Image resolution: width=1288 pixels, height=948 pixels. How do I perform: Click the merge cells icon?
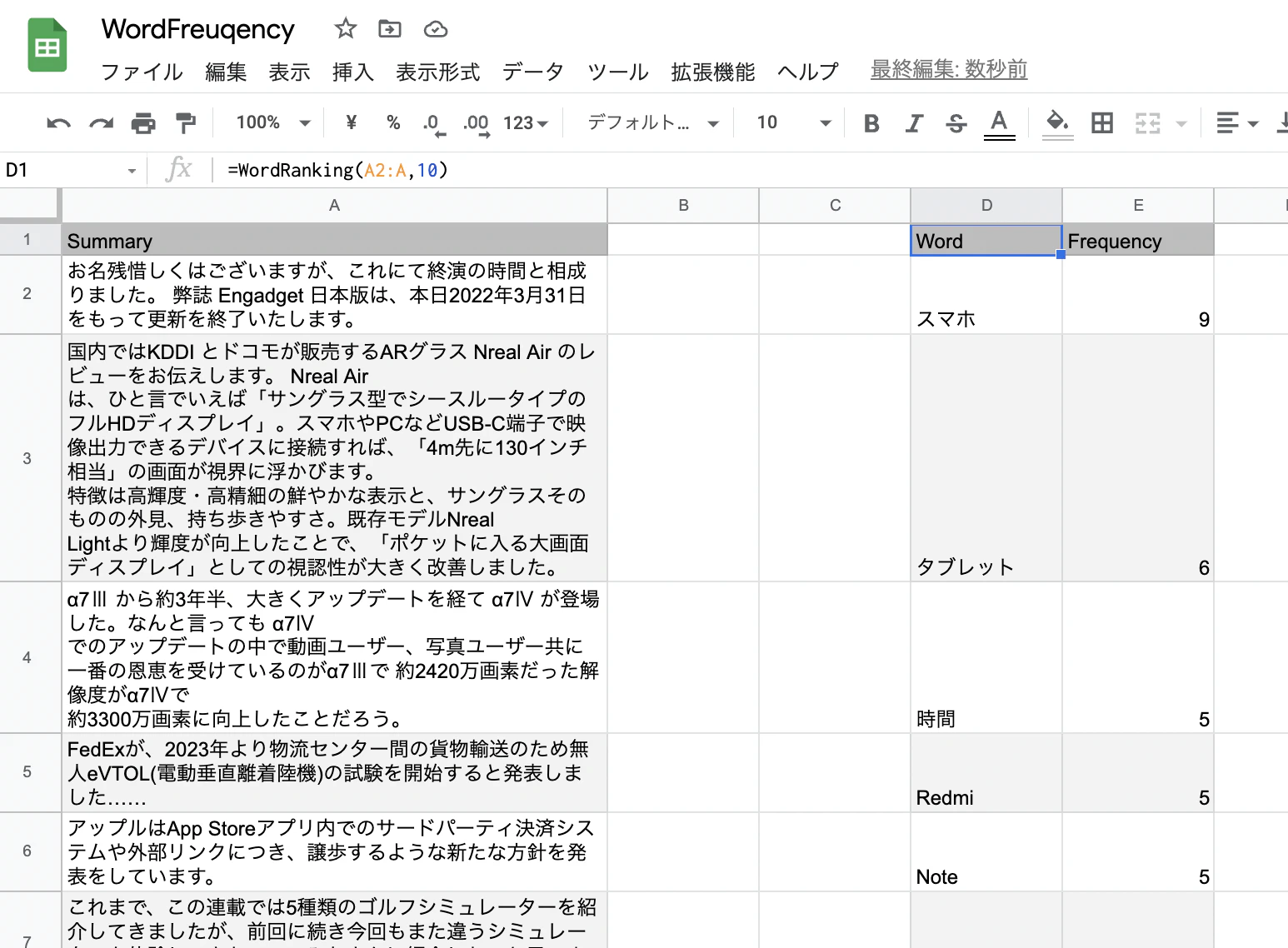pyautogui.click(x=1147, y=123)
